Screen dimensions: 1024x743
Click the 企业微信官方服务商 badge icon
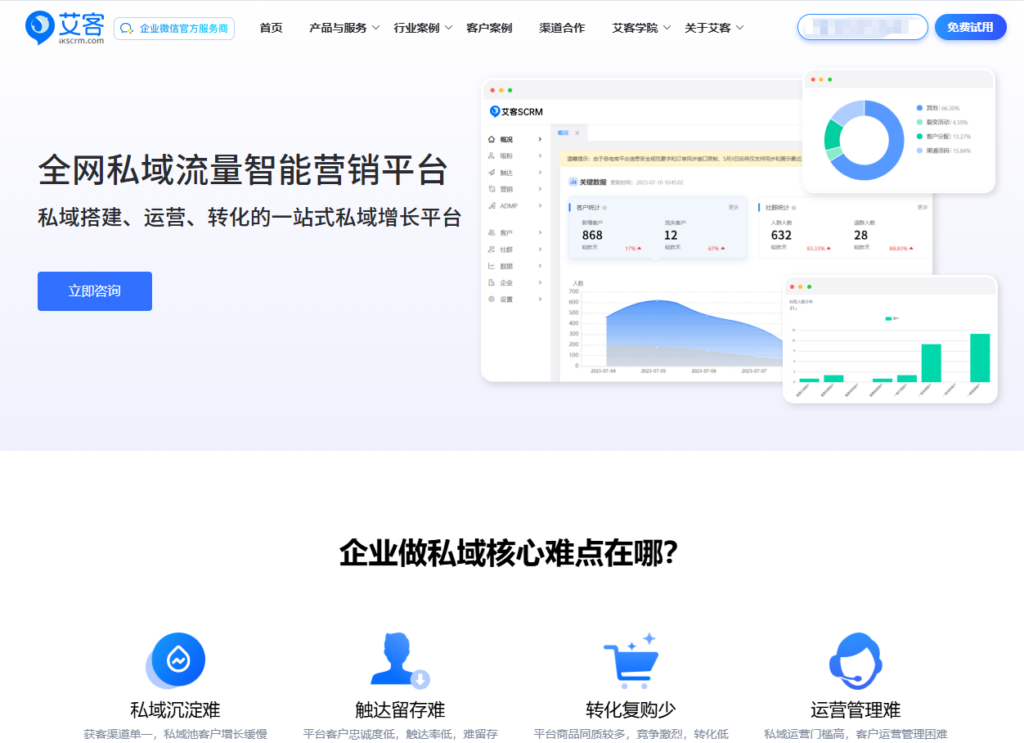pos(127,28)
